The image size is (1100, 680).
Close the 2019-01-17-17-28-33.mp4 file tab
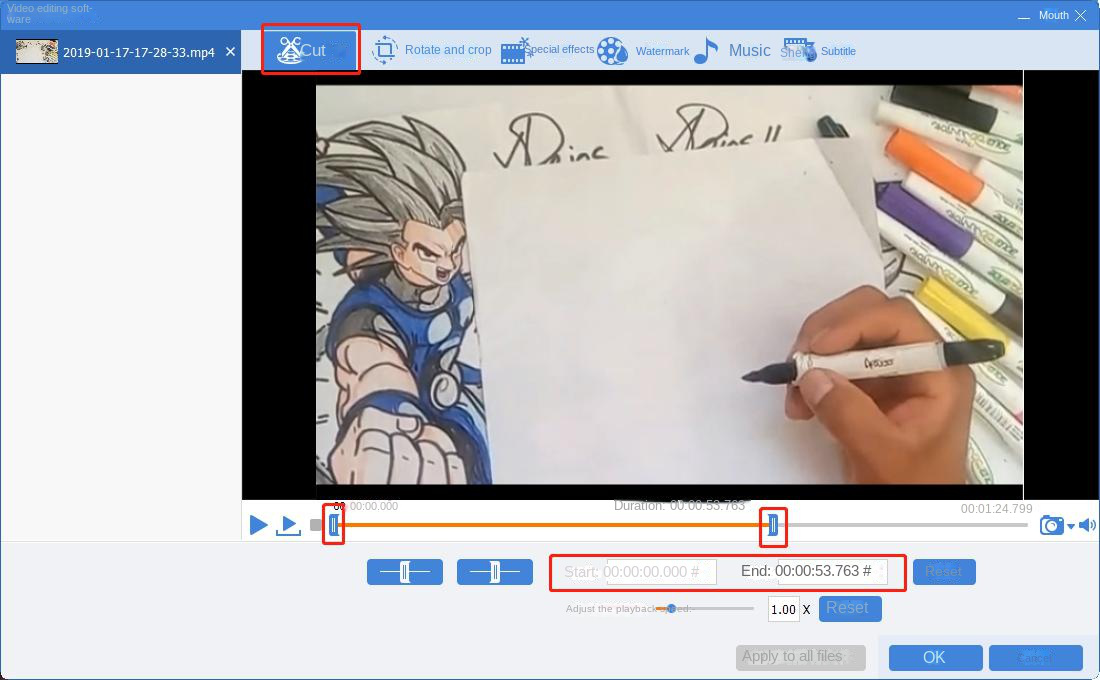tap(230, 52)
